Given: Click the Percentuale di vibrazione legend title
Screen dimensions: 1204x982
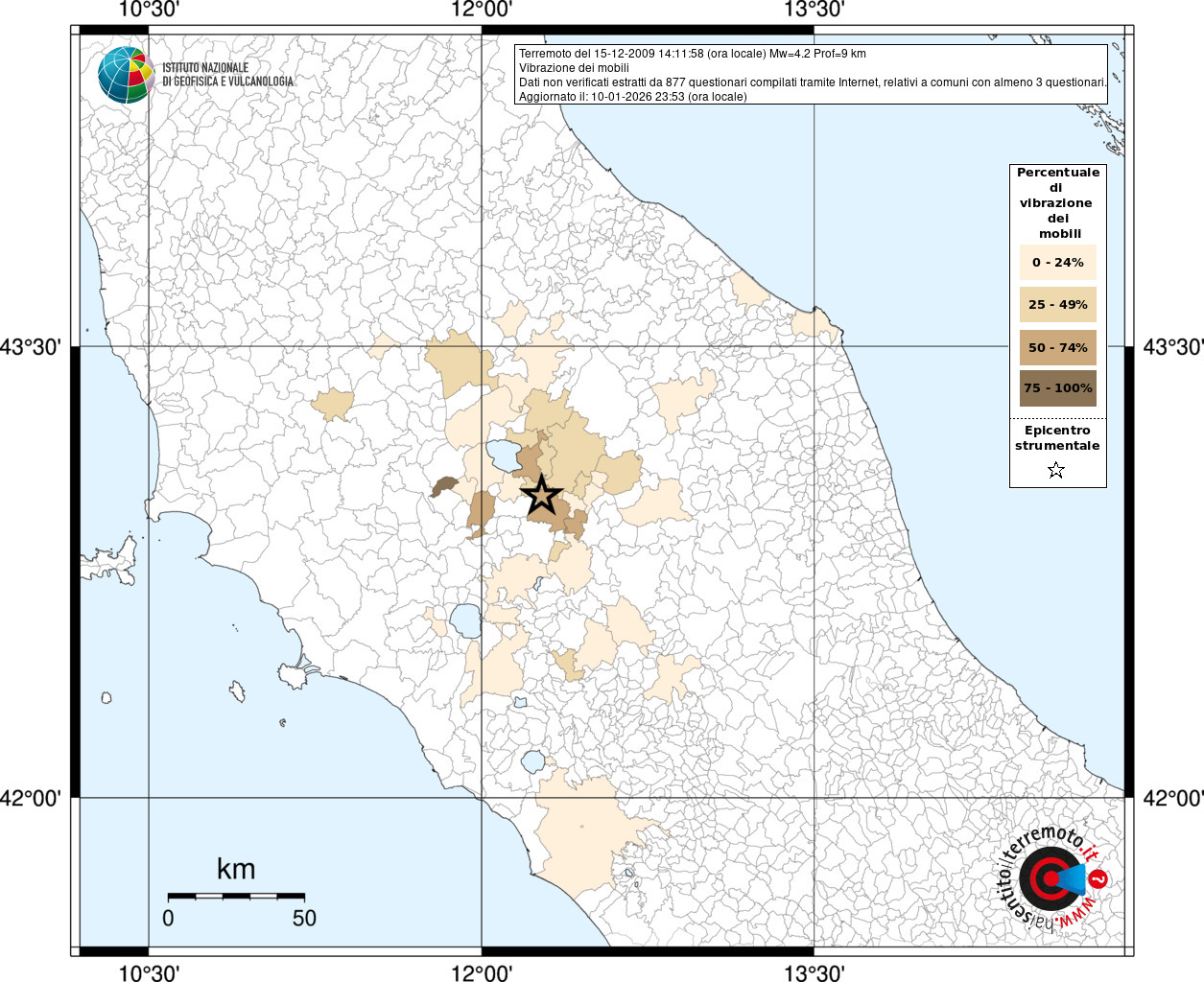Looking at the screenshot, I should (x=1057, y=202).
